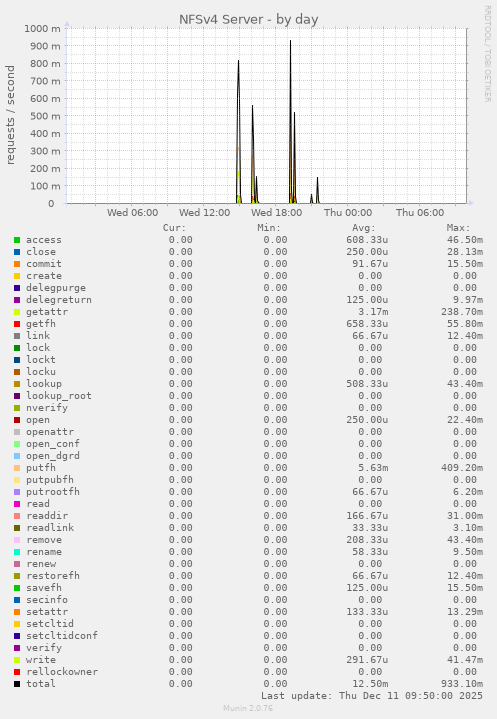497x719 pixels.
Task: Click the 1000 m y-axis label
Action: [42, 28]
